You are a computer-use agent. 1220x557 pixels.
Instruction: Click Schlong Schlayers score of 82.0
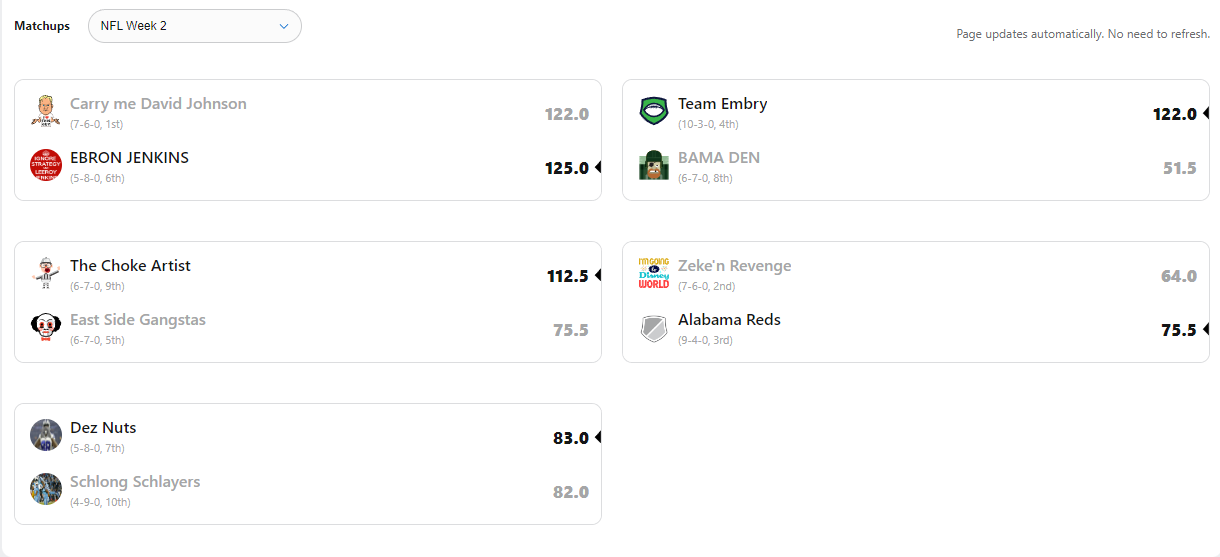coord(571,492)
